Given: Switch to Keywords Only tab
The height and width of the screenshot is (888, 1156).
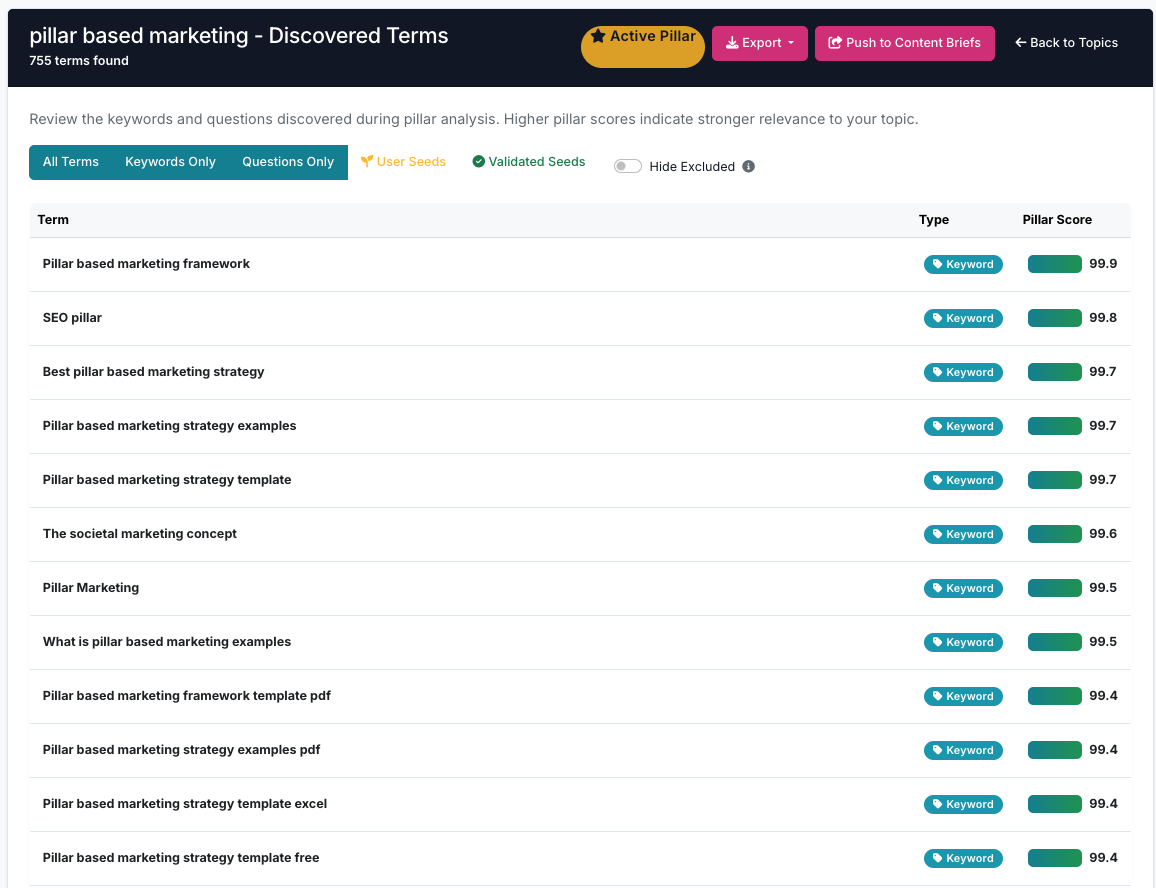Looking at the screenshot, I should [170, 162].
